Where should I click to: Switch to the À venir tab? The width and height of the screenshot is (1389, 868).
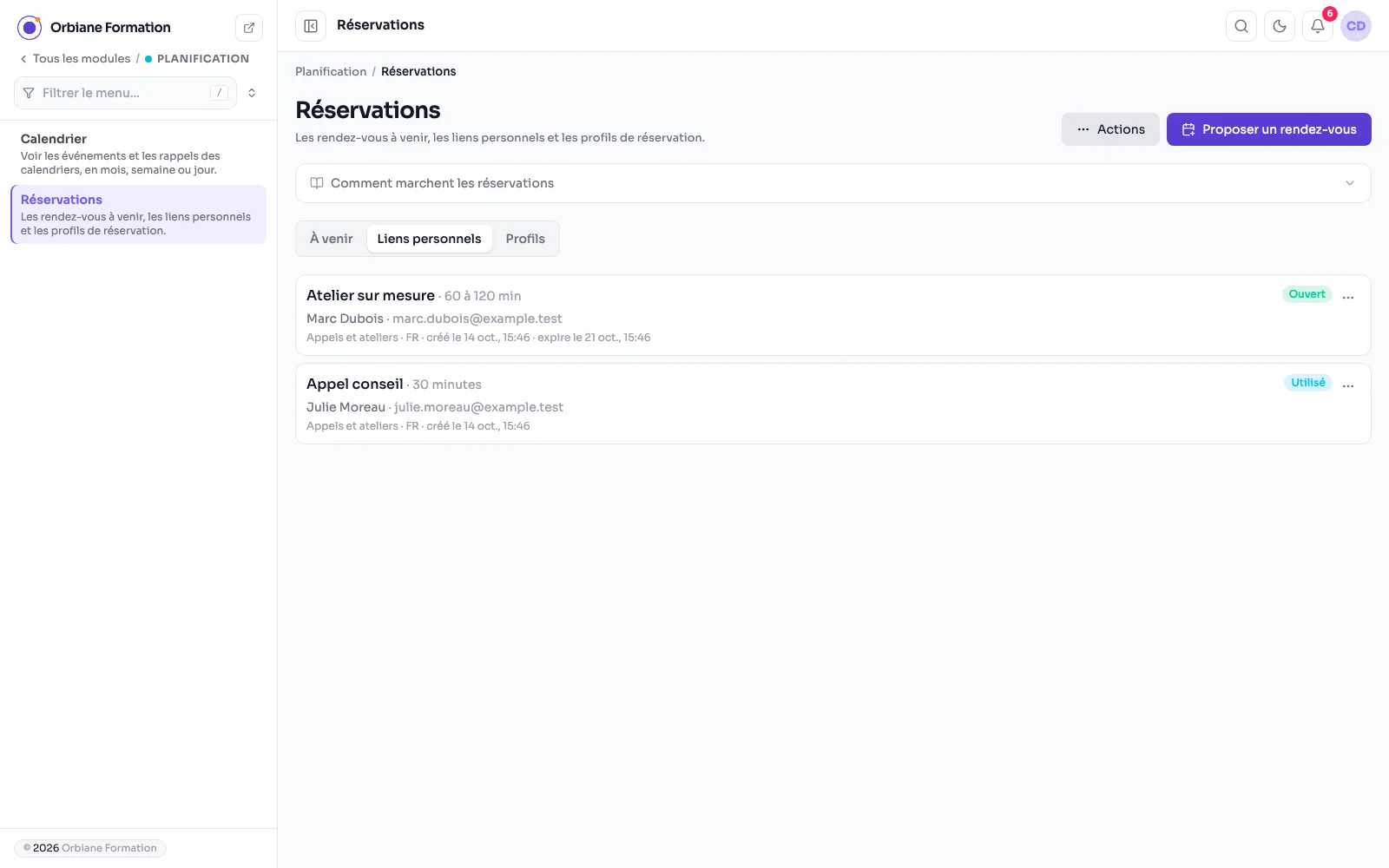coord(332,239)
